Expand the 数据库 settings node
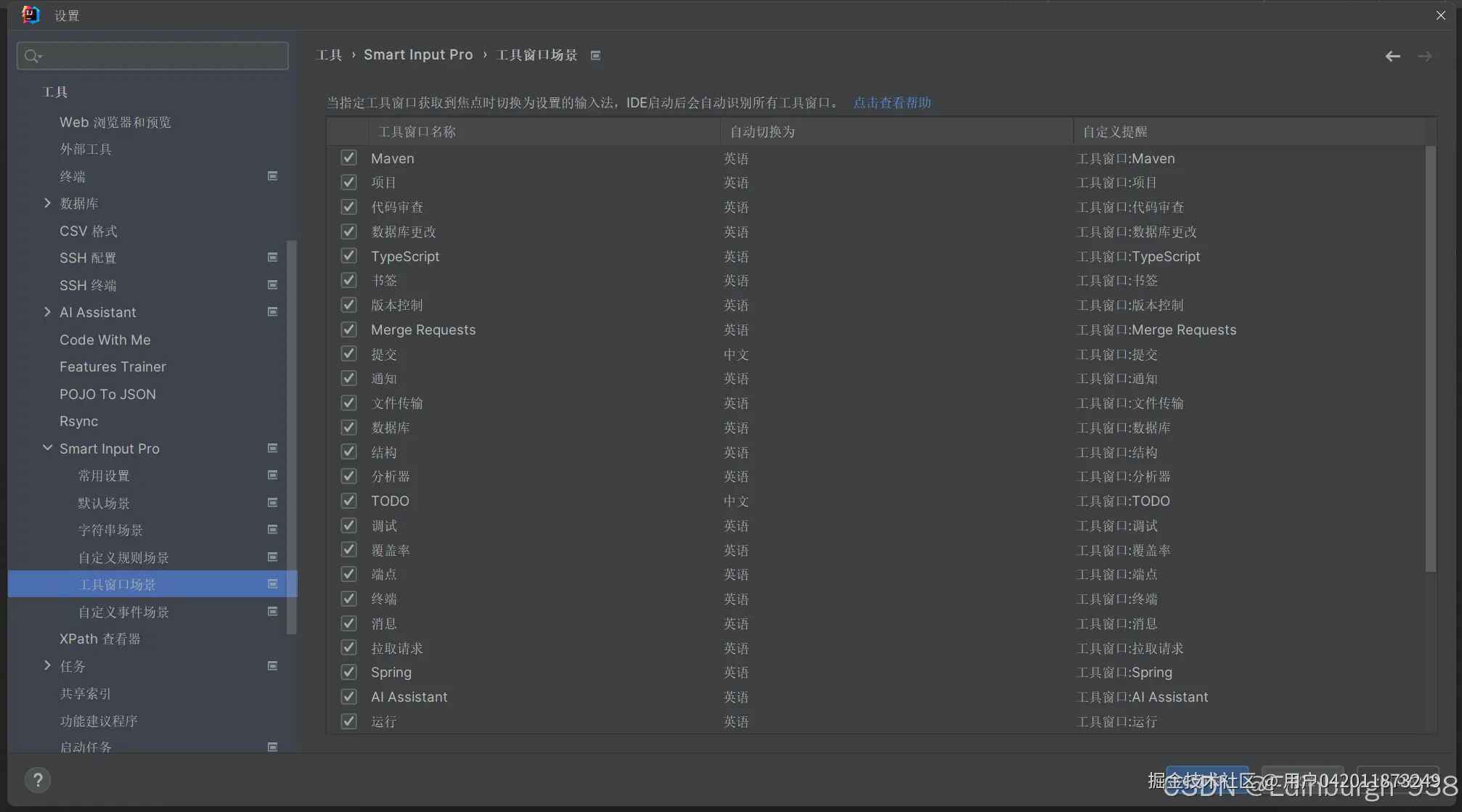This screenshot has width=1462, height=812. click(47, 203)
